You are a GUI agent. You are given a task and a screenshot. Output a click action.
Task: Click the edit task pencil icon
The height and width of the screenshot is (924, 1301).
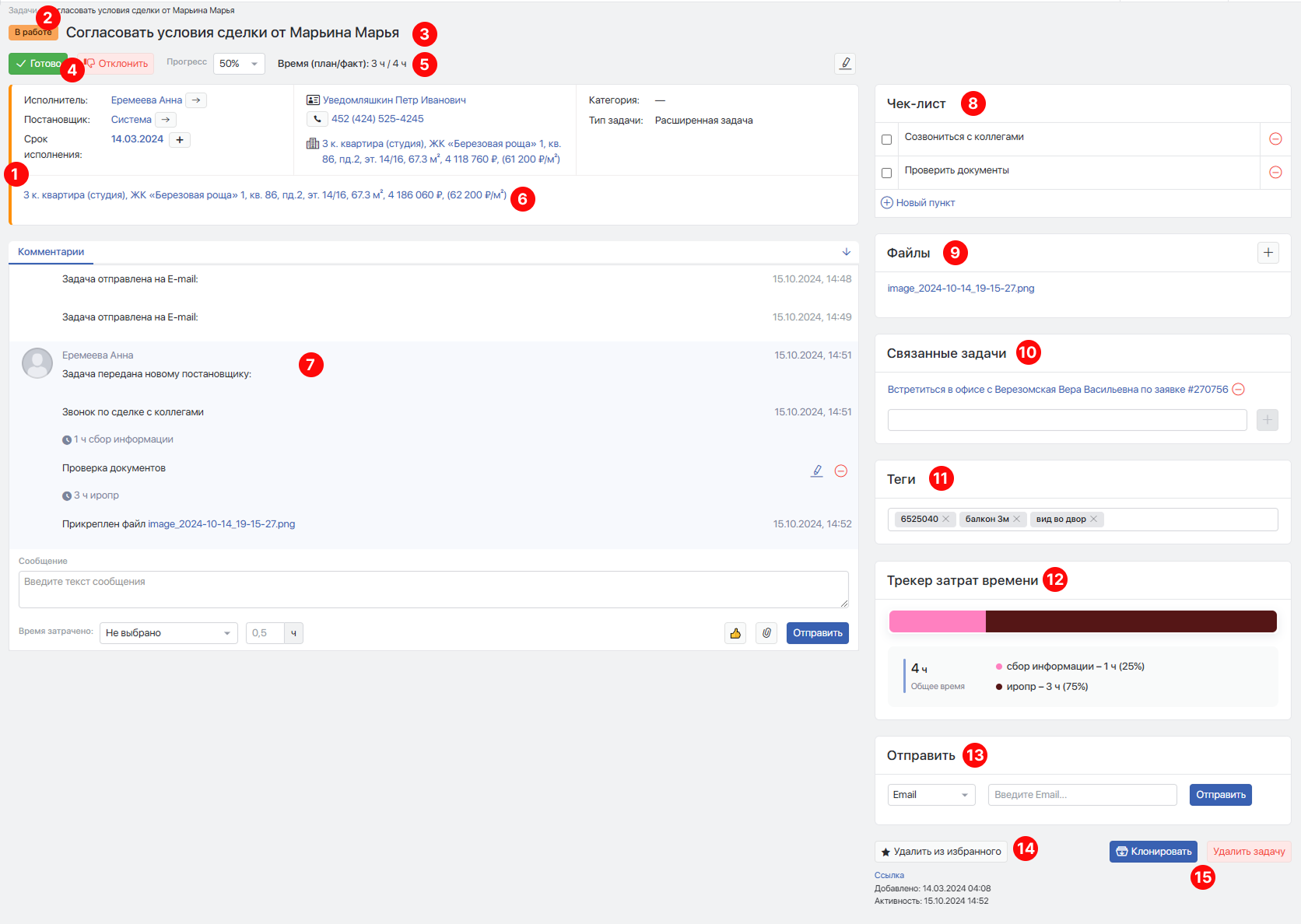click(x=845, y=63)
